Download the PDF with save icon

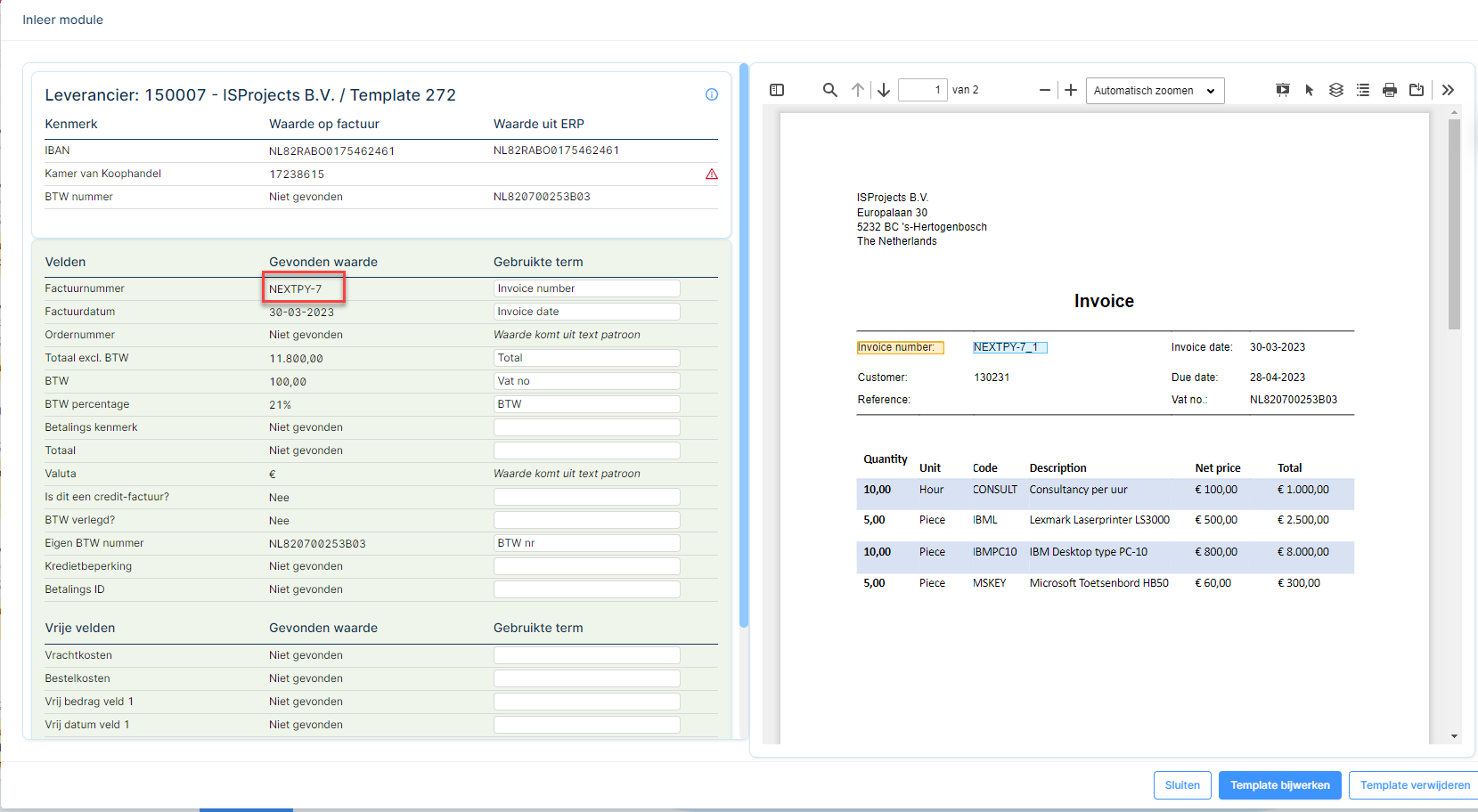[x=1417, y=90]
